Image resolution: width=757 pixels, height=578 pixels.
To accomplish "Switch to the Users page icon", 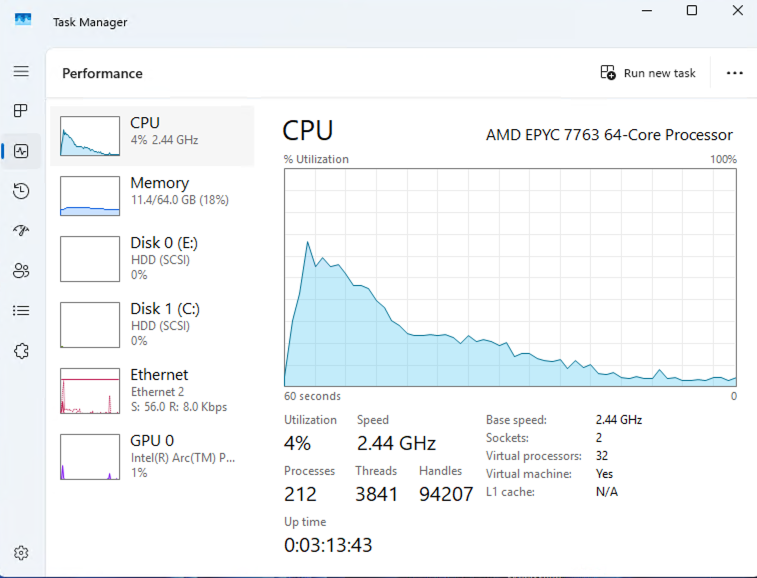I will point(21,271).
